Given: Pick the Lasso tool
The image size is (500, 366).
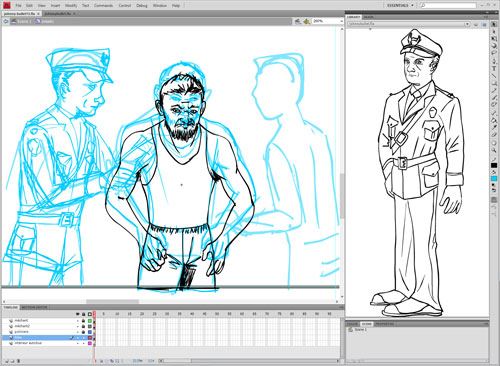Looking at the screenshot, I should [x=494, y=53].
